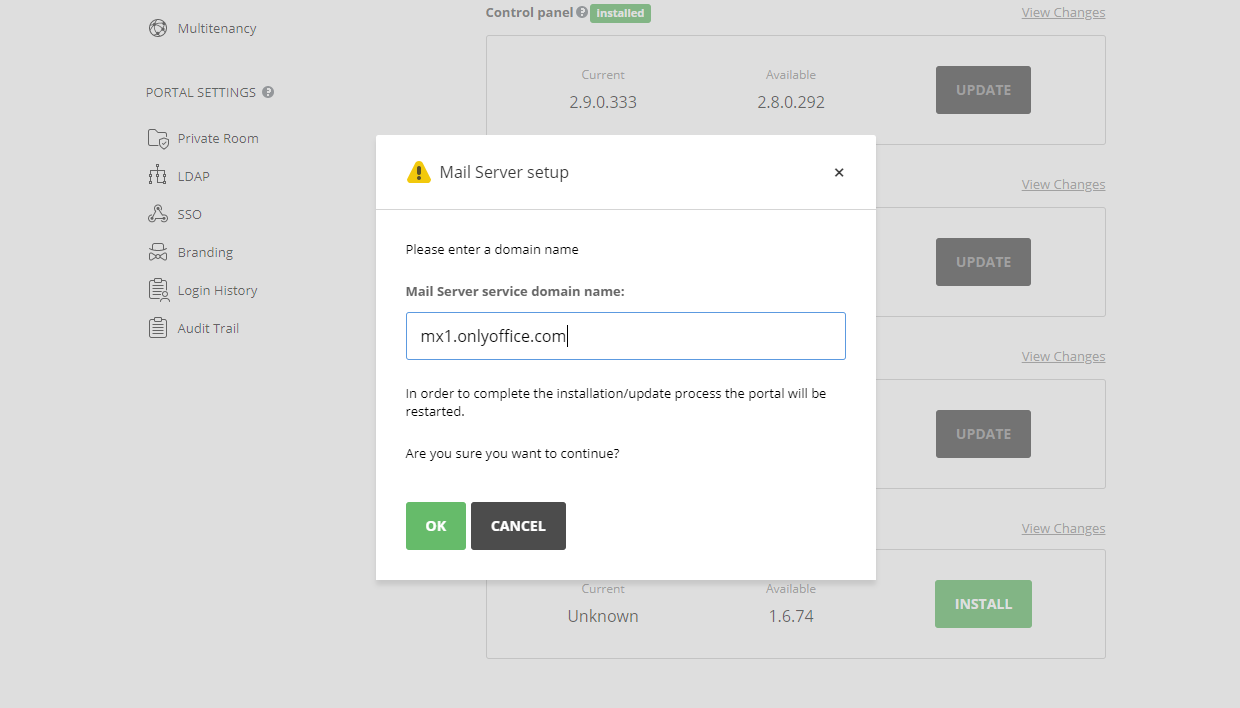
Task: Open View Changes link for Control panel
Action: point(1063,13)
